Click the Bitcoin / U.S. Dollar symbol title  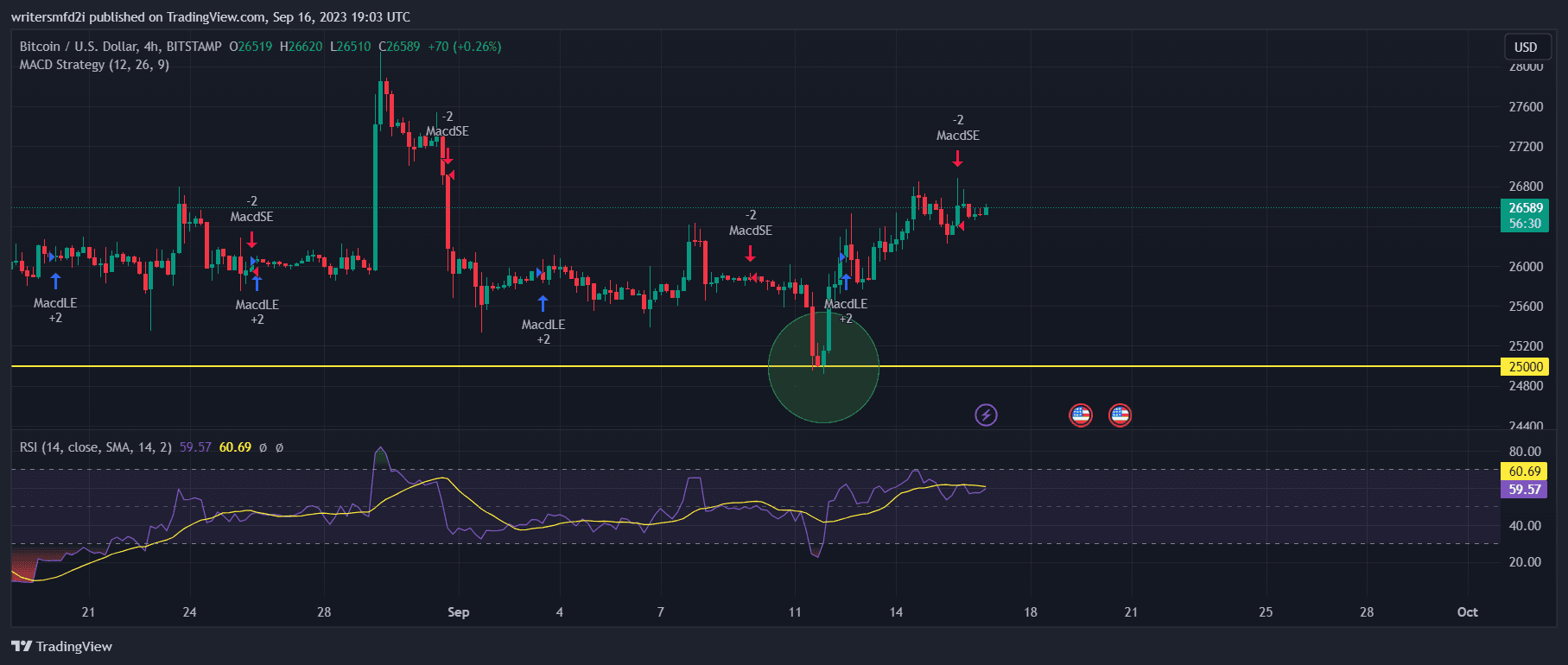pyautogui.click(x=120, y=47)
